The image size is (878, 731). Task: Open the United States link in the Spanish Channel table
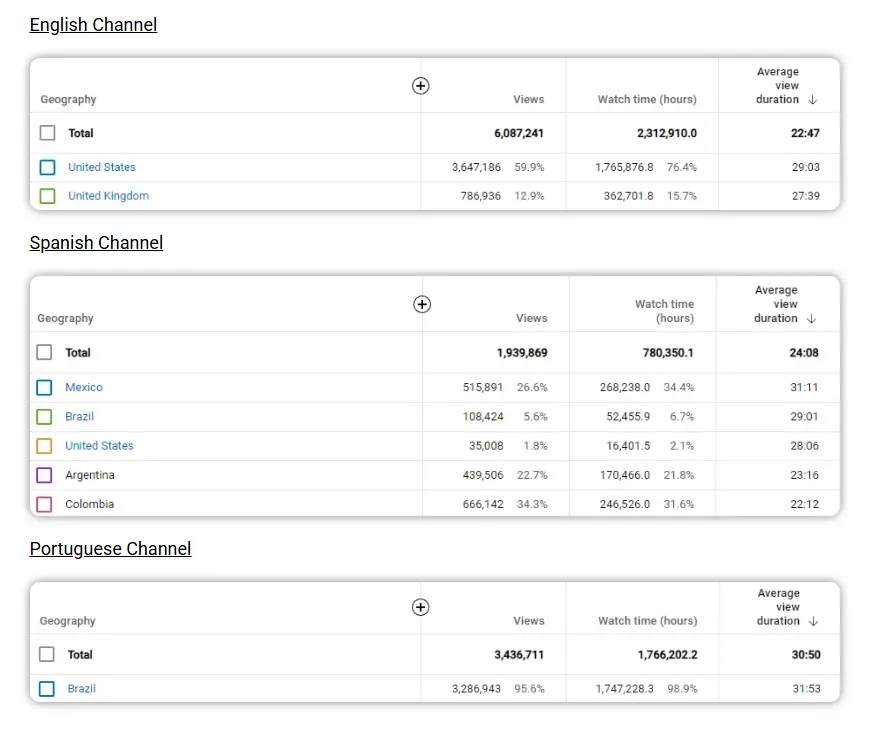tap(99, 445)
